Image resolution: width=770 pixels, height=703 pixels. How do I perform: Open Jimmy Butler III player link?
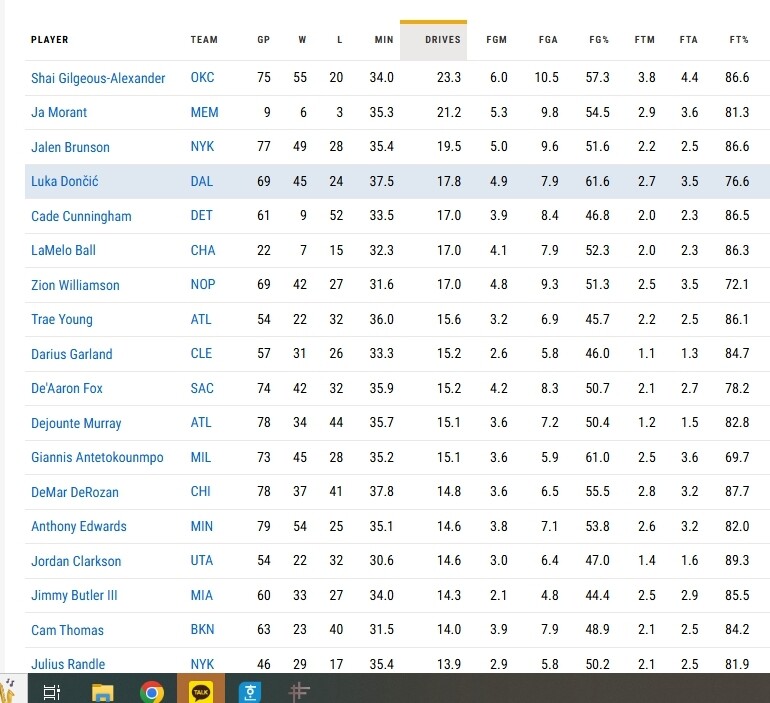(74, 595)
